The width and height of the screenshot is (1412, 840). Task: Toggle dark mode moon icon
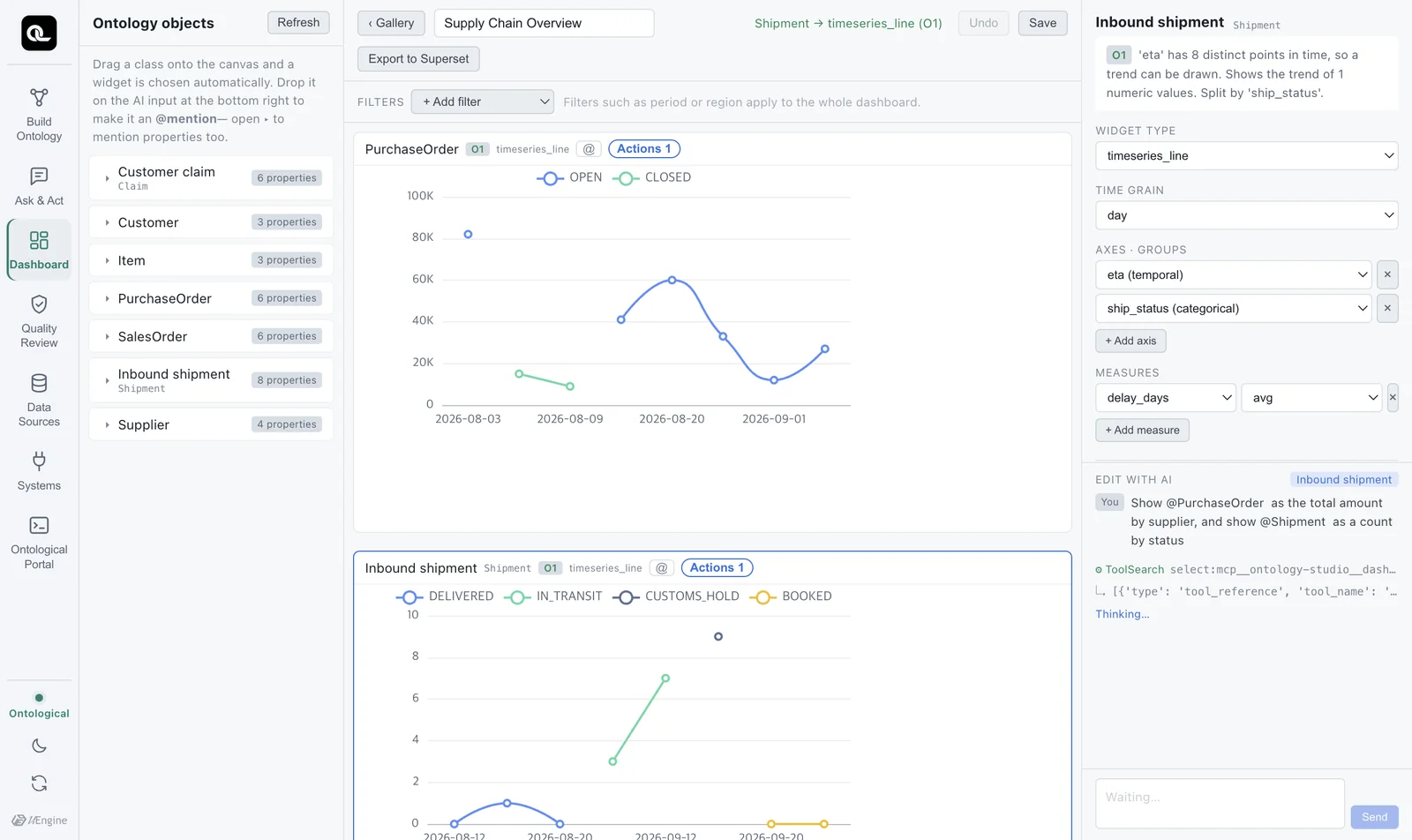coord(39,746)
